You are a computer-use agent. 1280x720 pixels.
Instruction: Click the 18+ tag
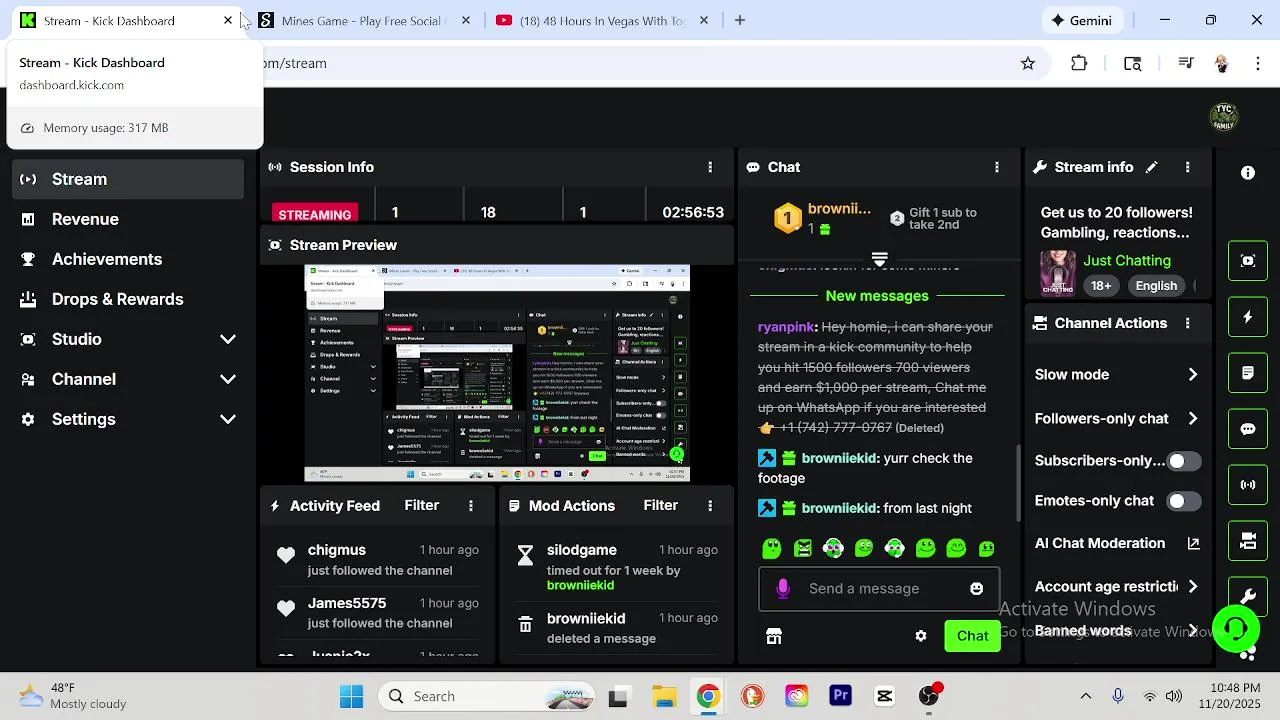1101,285
